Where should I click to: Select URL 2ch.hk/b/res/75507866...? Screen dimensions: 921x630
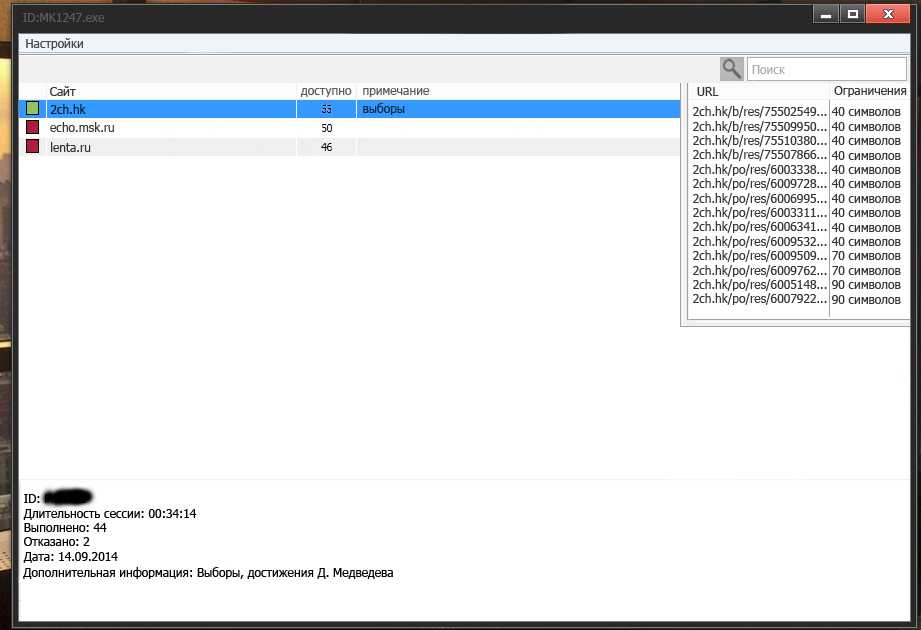click(x=759, y=155)
